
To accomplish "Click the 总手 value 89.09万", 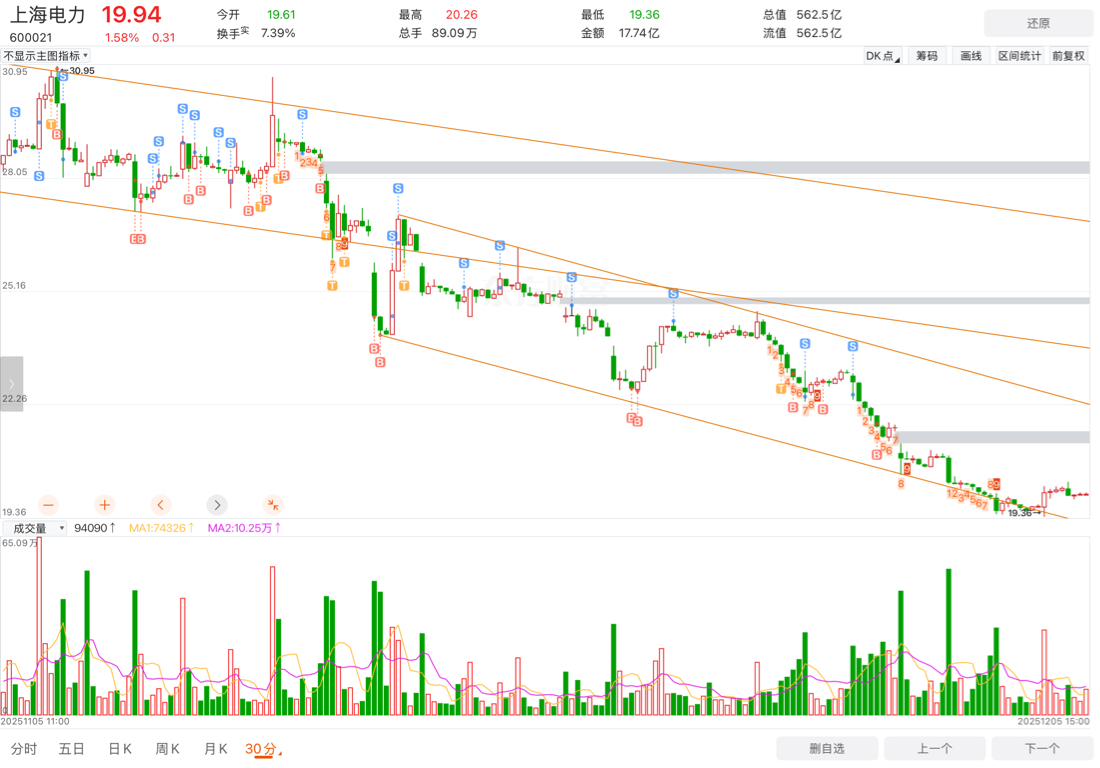I will [455, 33].
